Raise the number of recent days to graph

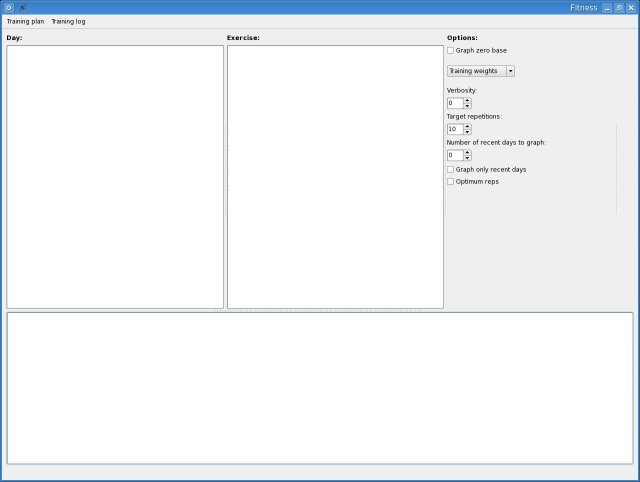(467, 152)
